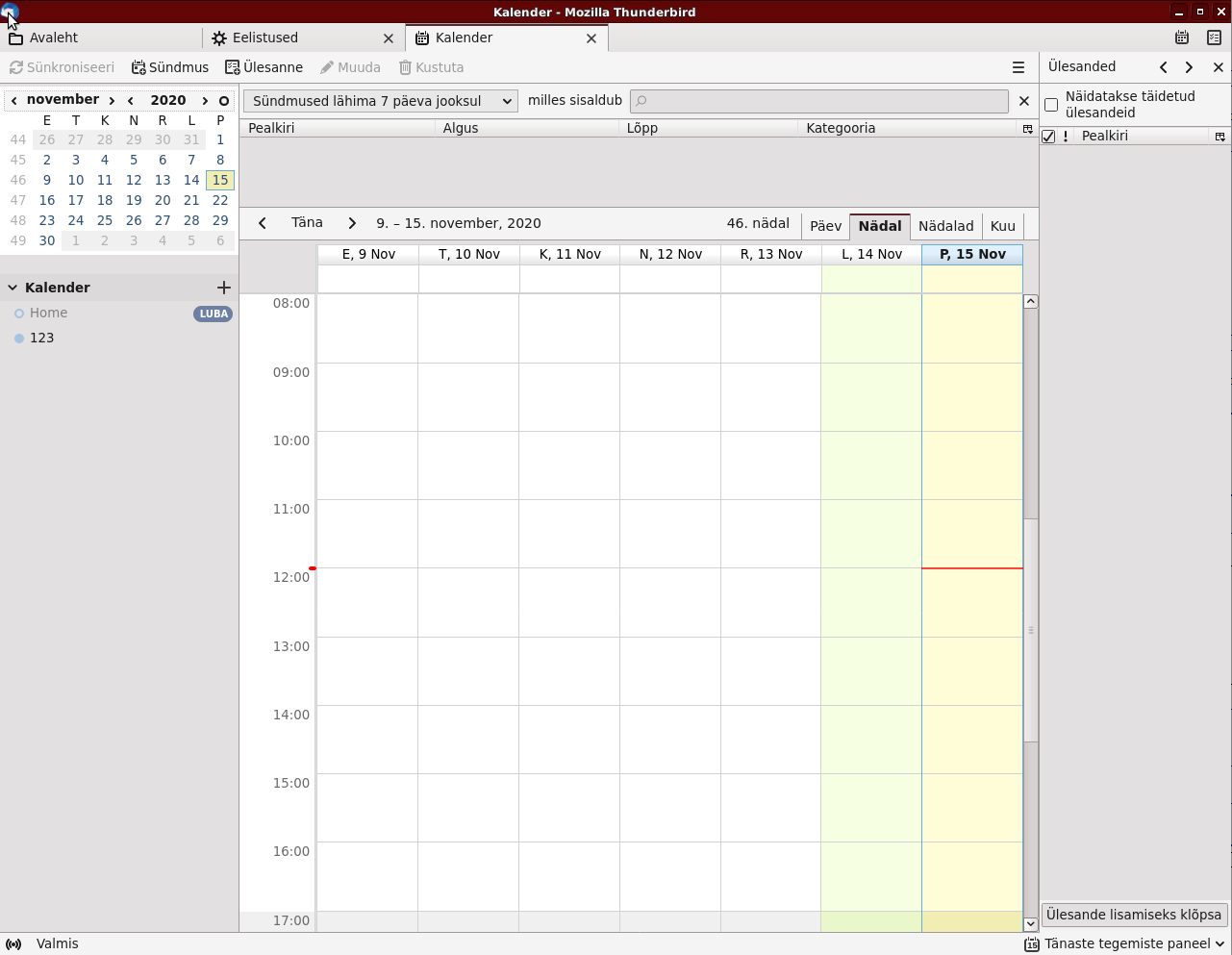
Task: Go to next year in mini calendar
Action: (205, 100)
